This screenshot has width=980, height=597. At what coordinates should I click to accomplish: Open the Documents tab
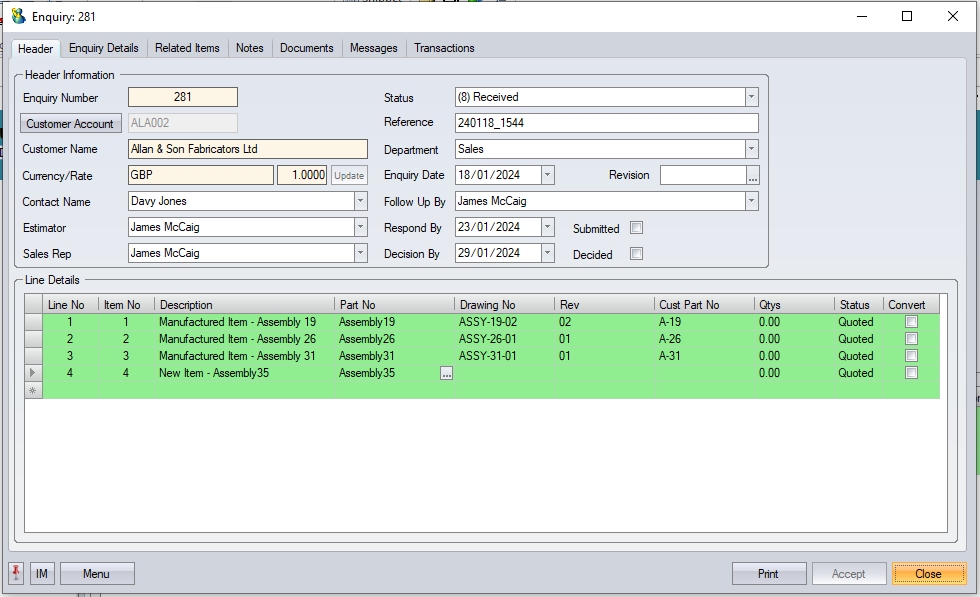306,48
